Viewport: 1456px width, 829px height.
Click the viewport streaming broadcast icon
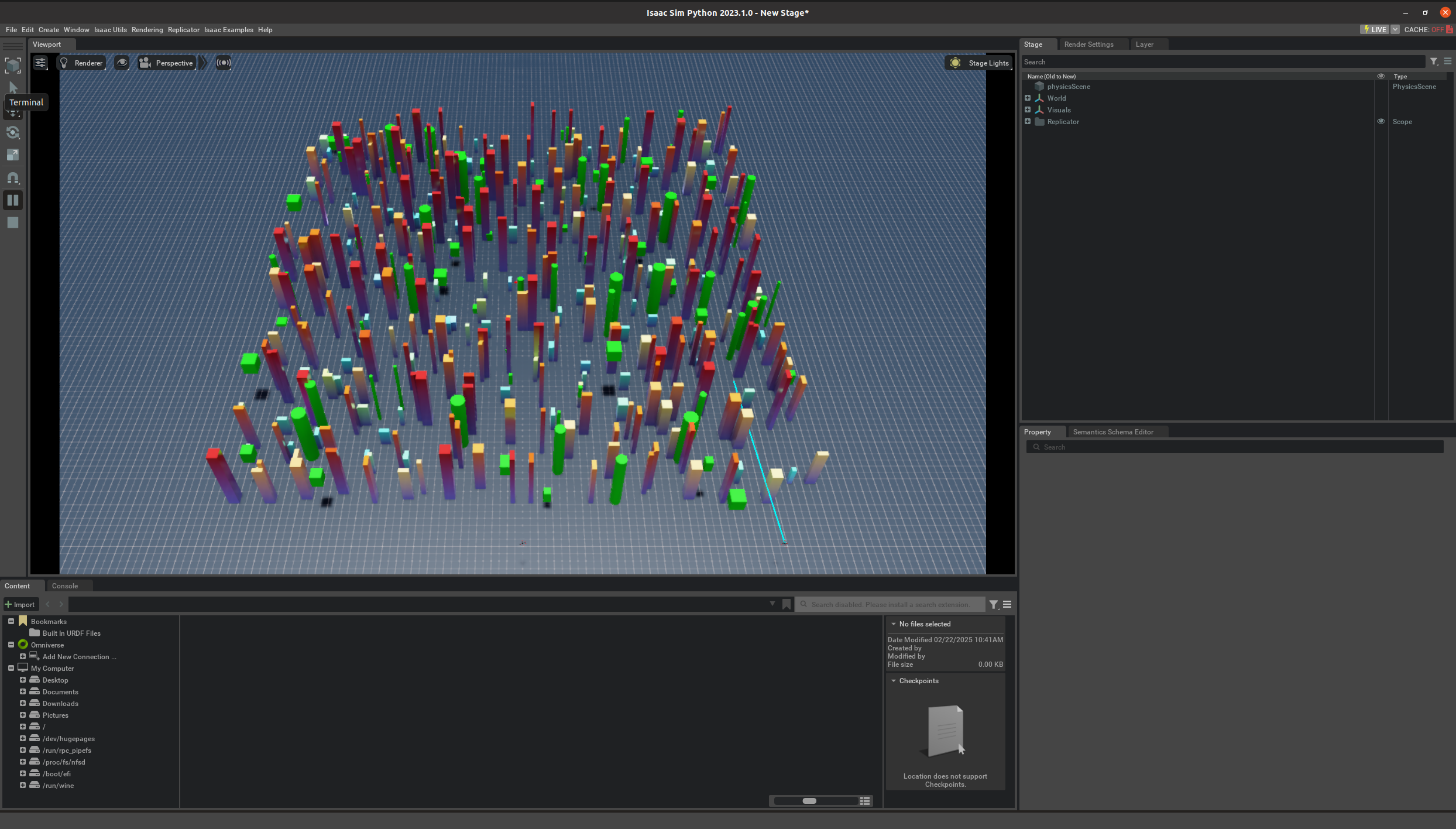tap(224, 63)
